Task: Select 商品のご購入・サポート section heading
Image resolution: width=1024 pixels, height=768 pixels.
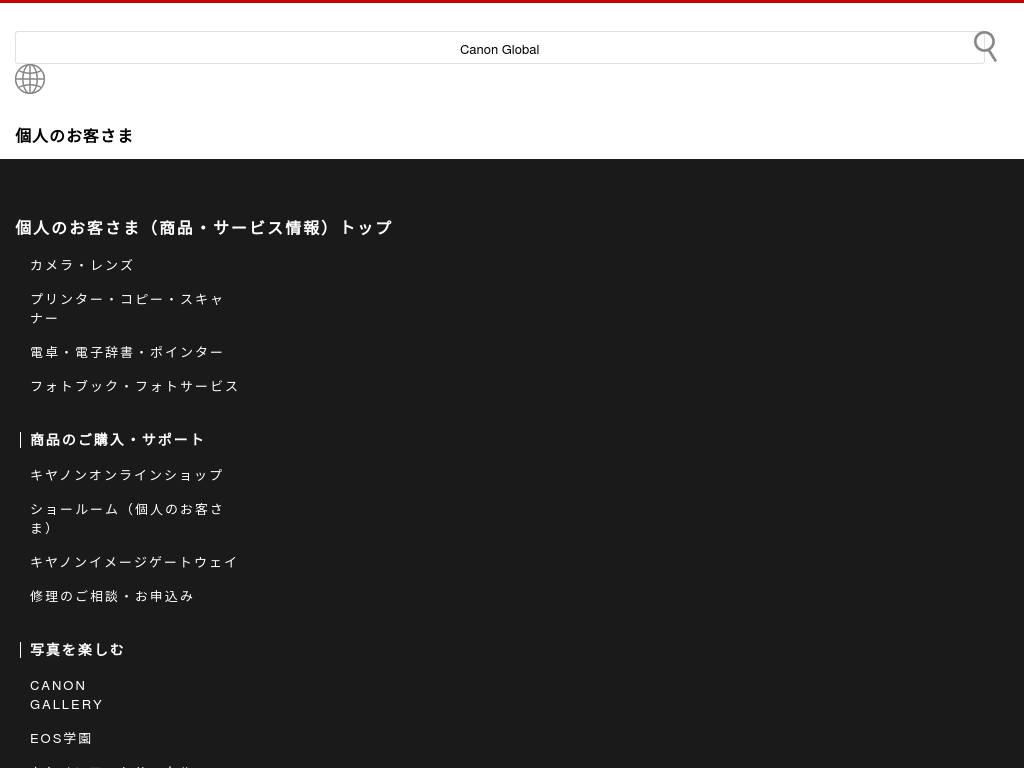Action: click(x=117, y=440)
